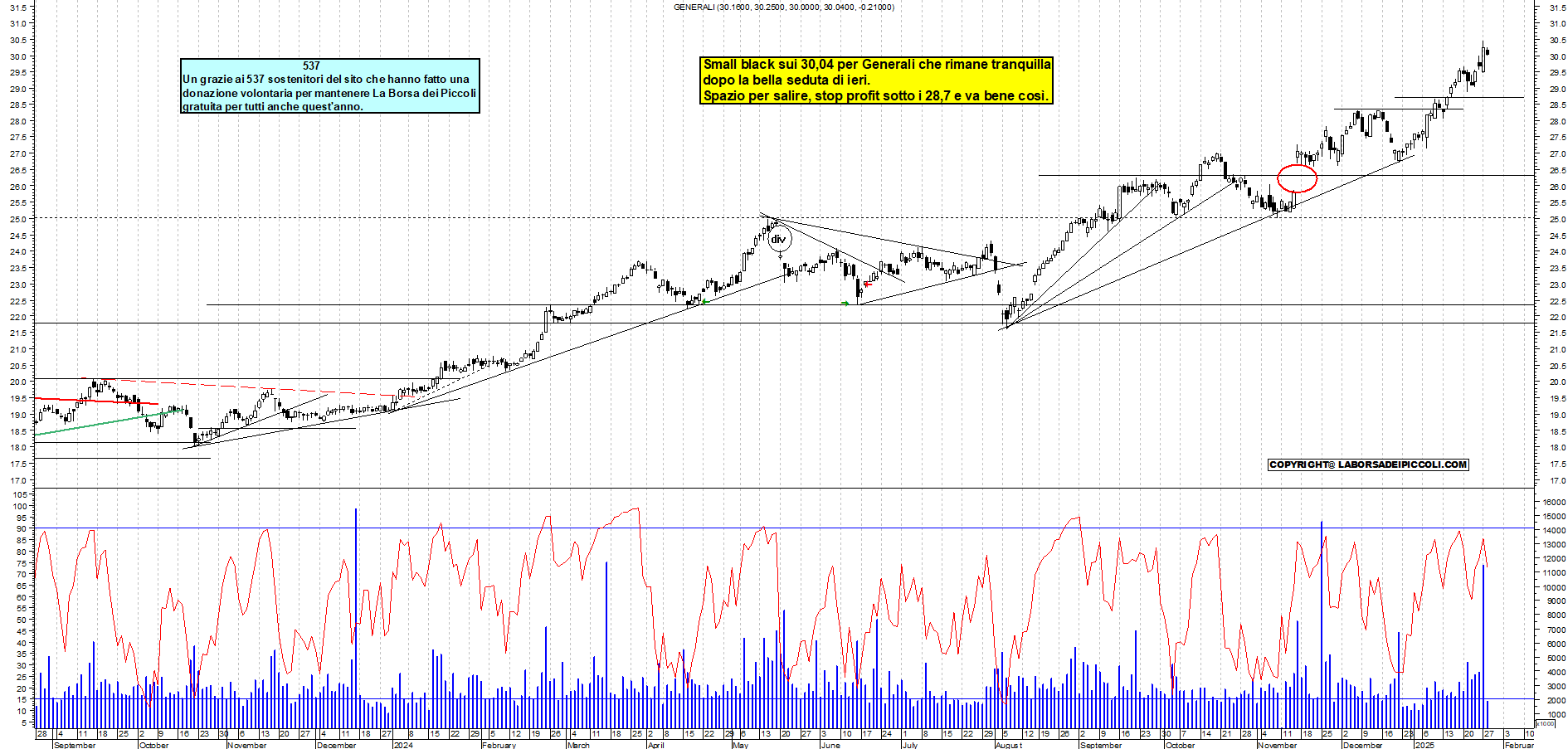This screenshot has height=749, width=1568.
Task: Click the red ellipse marking the November gap
Action: tap(1297, 178)
